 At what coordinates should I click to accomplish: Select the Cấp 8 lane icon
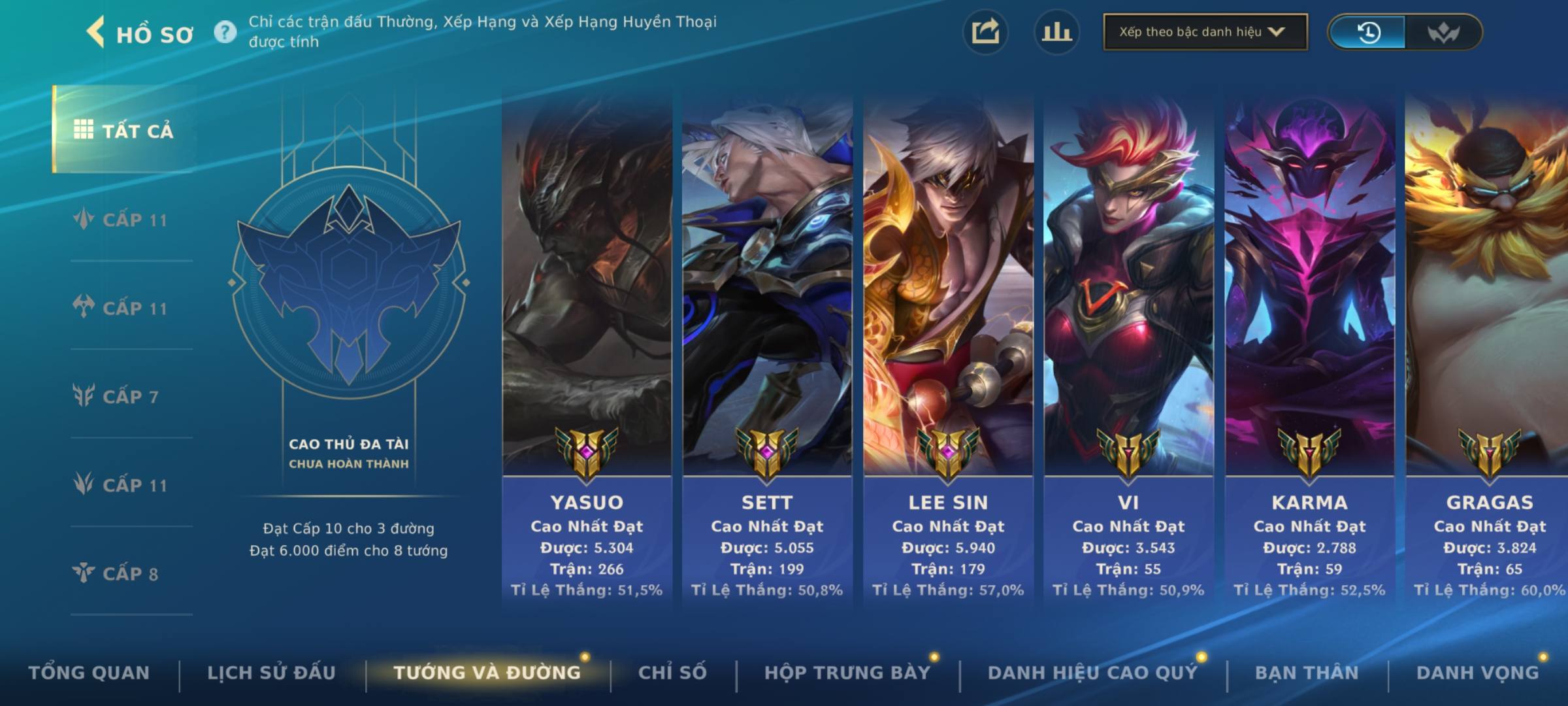click(x=84, y=573)
